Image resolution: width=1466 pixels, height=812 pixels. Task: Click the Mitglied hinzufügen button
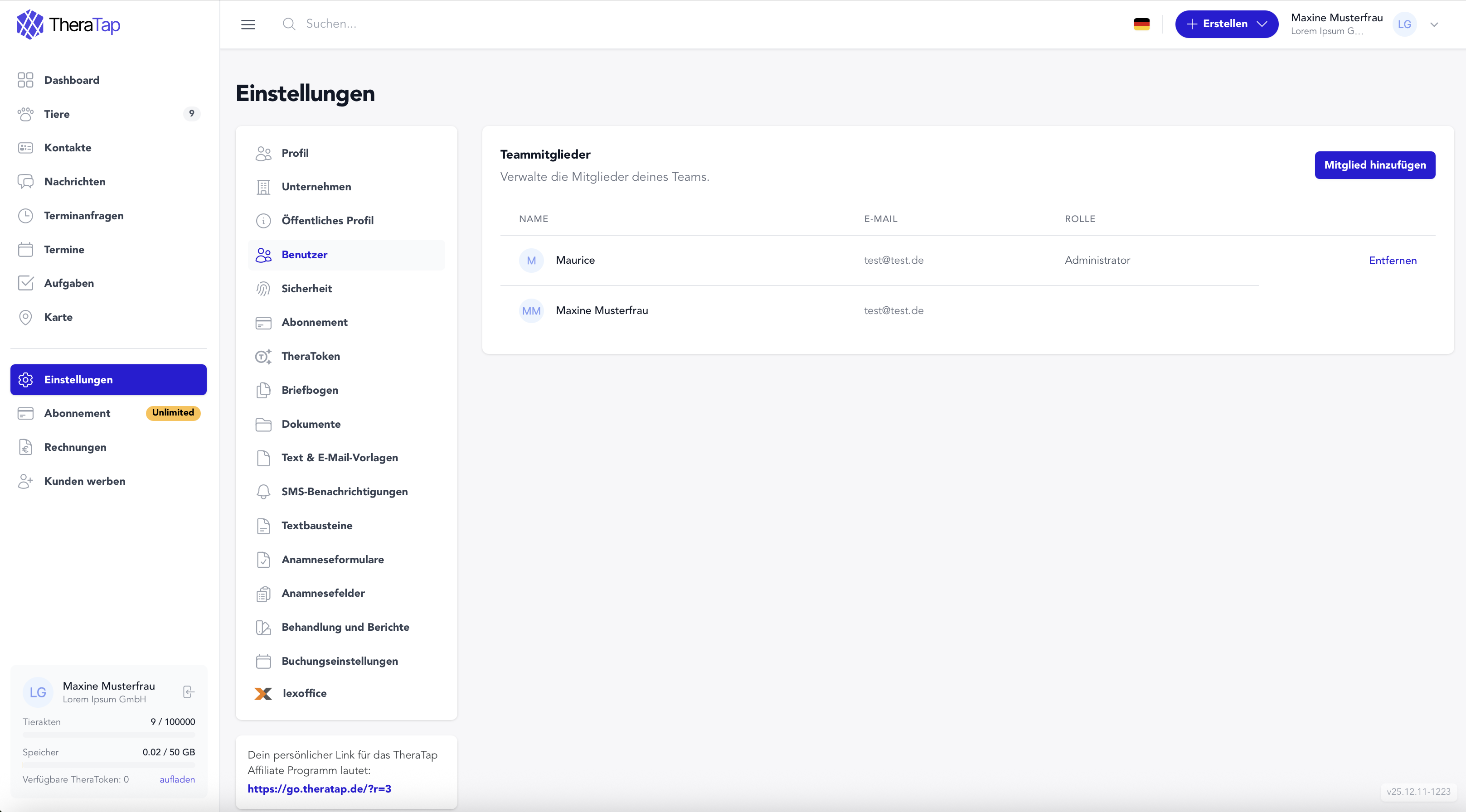(x=1375, y=164)
